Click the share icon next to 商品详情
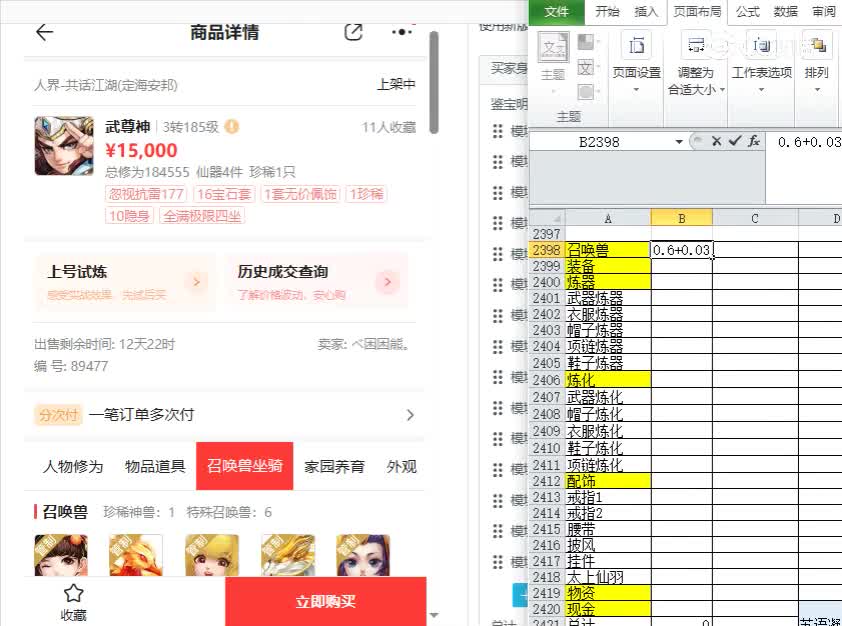 coord(353,32)
